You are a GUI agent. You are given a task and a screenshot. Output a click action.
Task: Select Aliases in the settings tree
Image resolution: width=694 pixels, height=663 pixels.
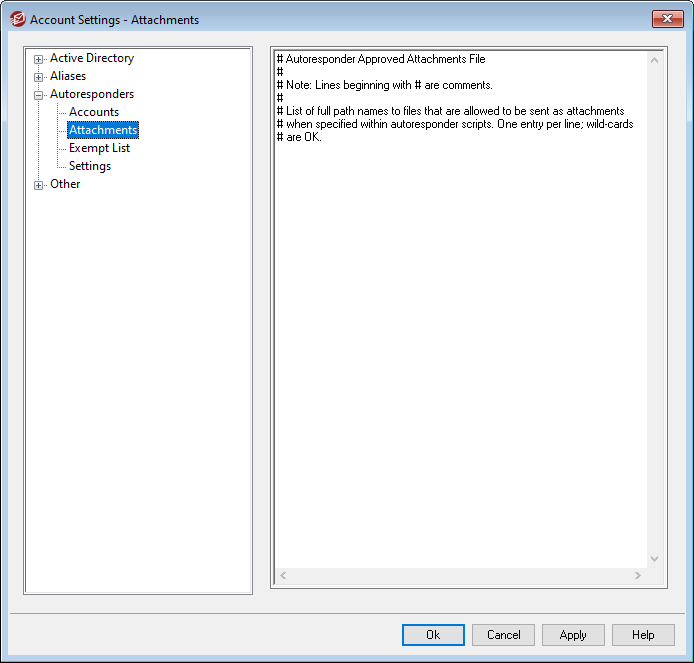68,76
